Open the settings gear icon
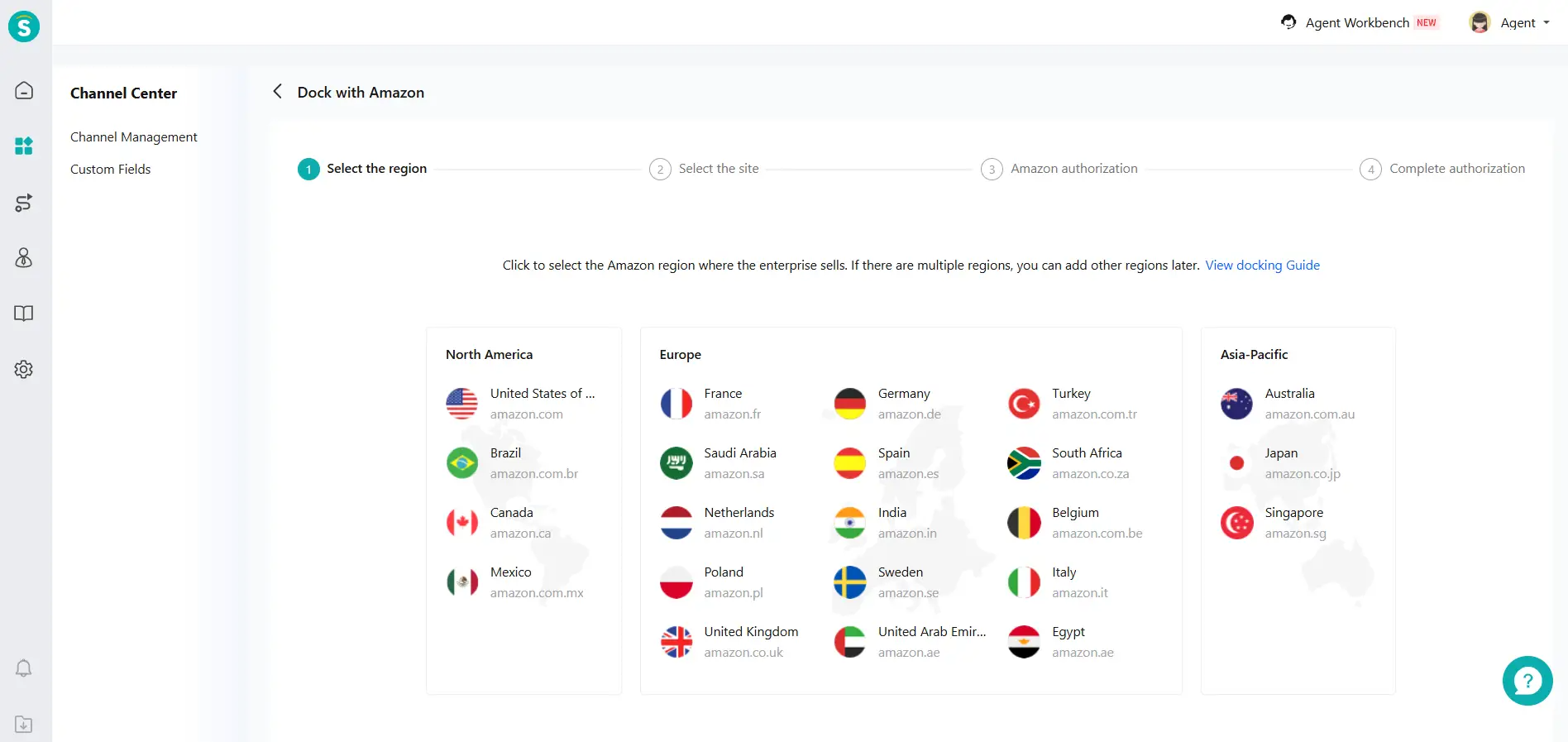This screenshot has height=742, width=1568. (24, 369)
